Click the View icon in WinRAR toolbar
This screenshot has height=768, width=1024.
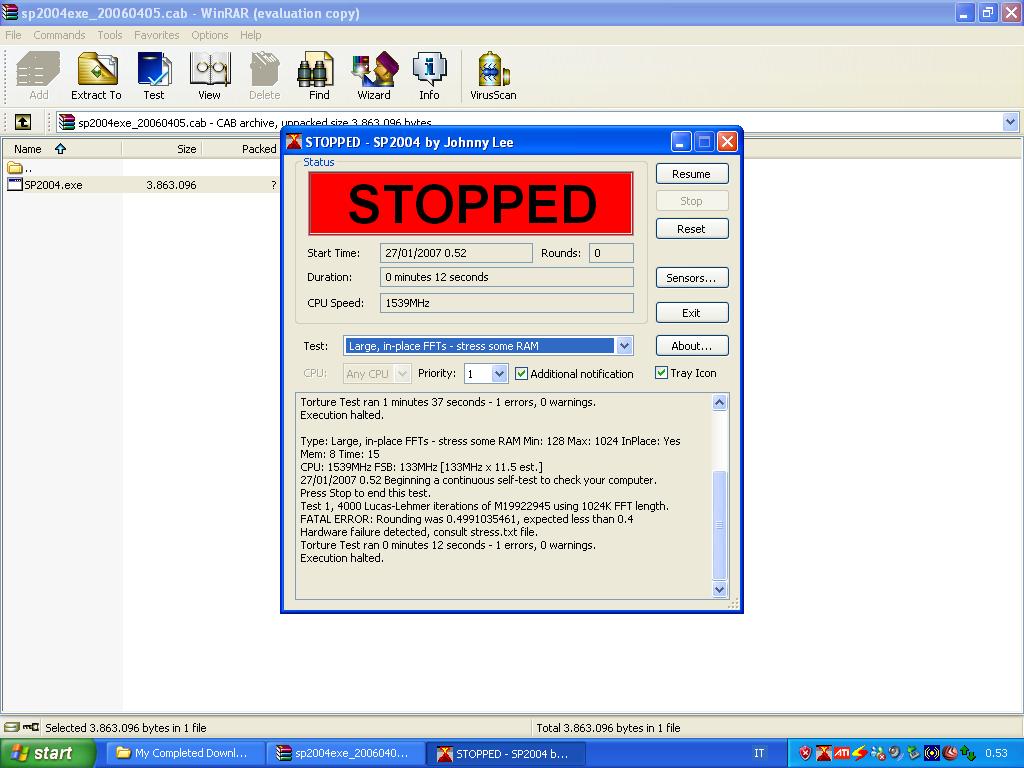pyautogui.click(x=210, y=76)
